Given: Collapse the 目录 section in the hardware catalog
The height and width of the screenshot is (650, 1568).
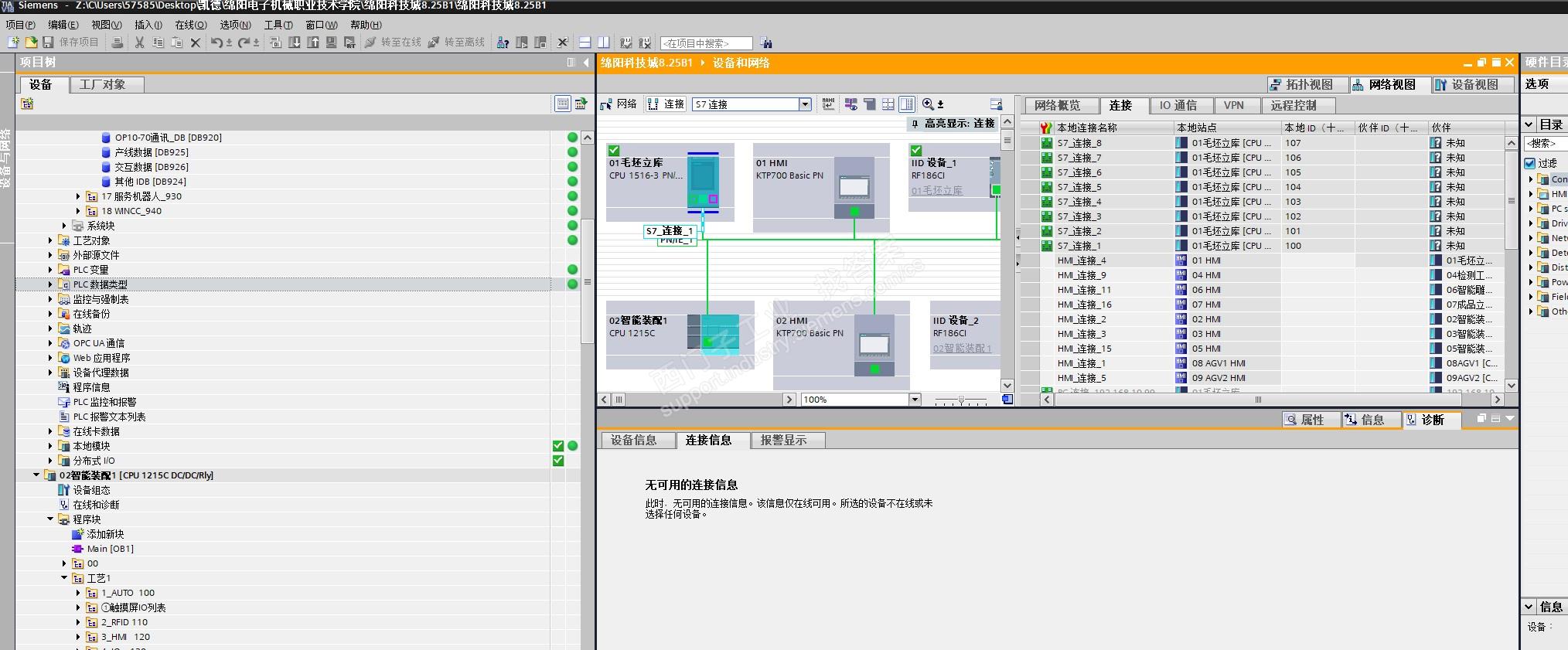Looking at the screenshot, I should coord(1529,124).
